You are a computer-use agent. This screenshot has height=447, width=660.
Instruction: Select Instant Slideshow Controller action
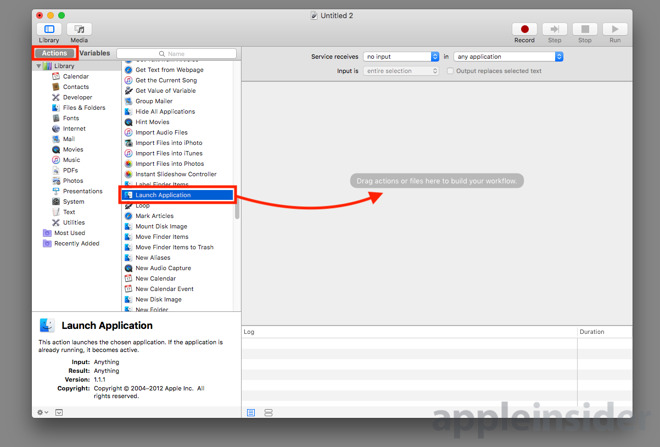176,174
